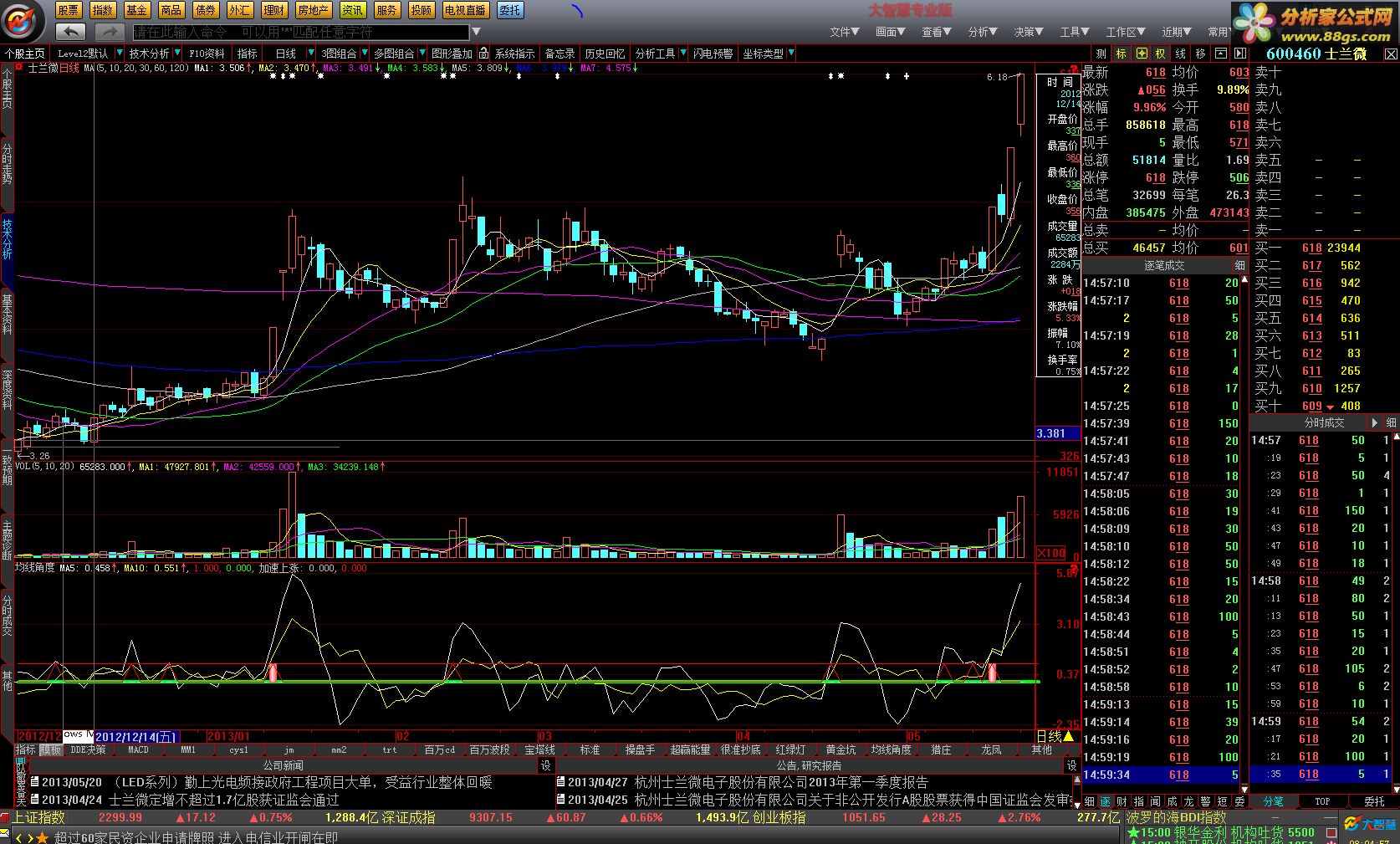The image size is (1400, 844).
Task: Click the command input field
Action: [x=301, y=32]
